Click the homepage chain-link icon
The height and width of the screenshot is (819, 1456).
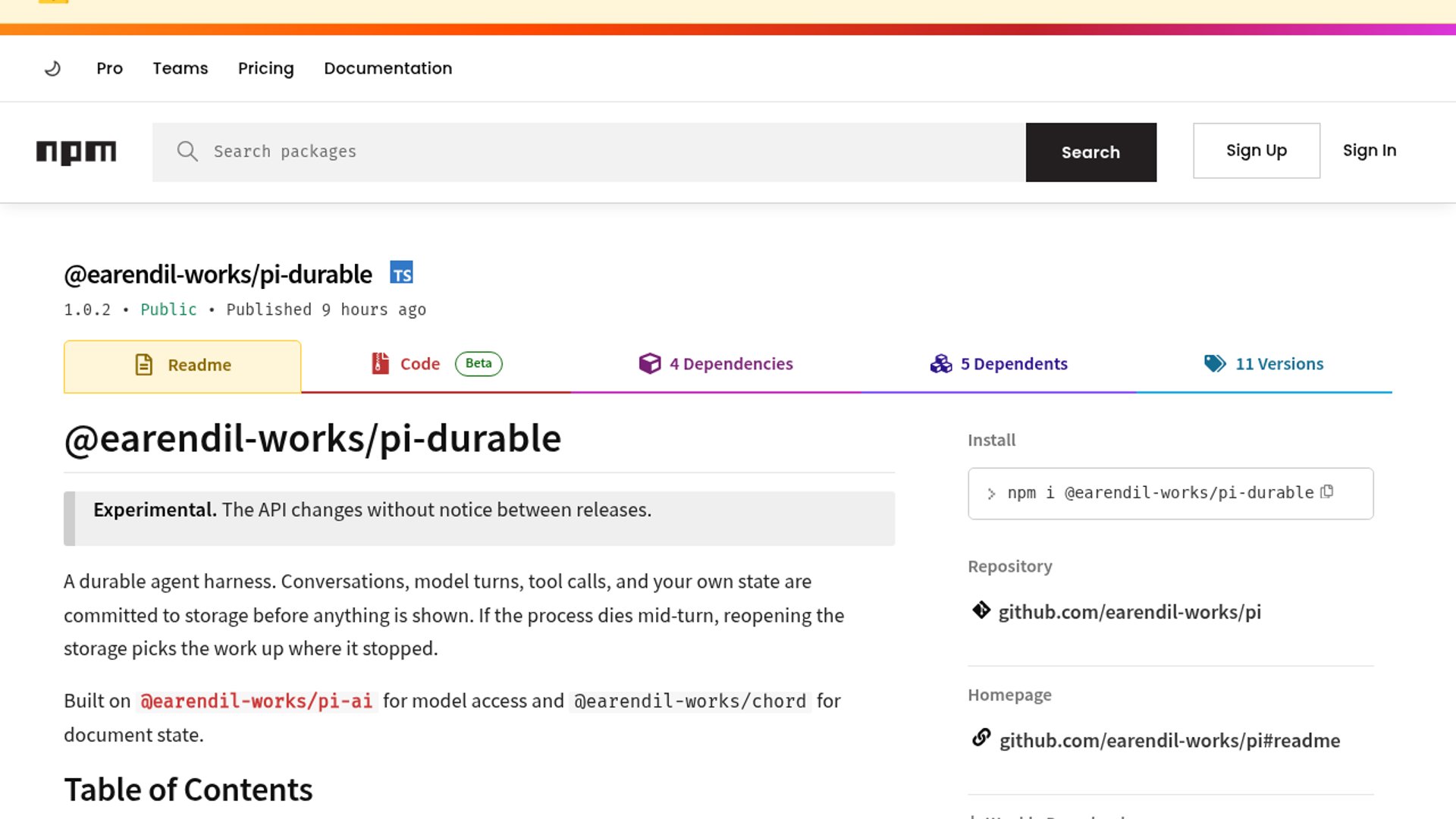click(981, 737)
